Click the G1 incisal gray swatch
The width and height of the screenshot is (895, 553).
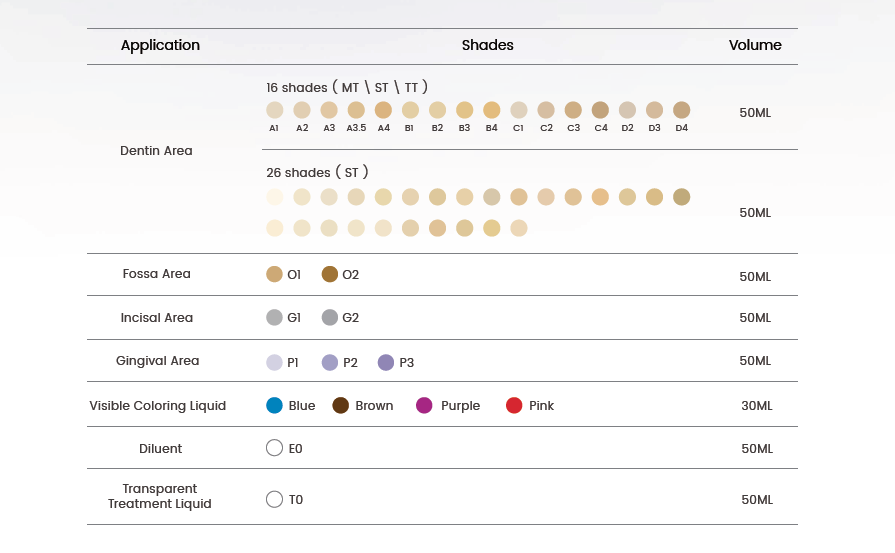(x=275, y=317)
